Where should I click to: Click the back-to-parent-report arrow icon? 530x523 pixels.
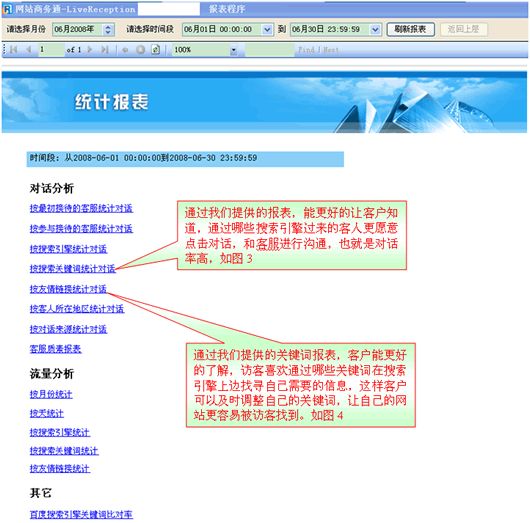(x=125, y=50)
